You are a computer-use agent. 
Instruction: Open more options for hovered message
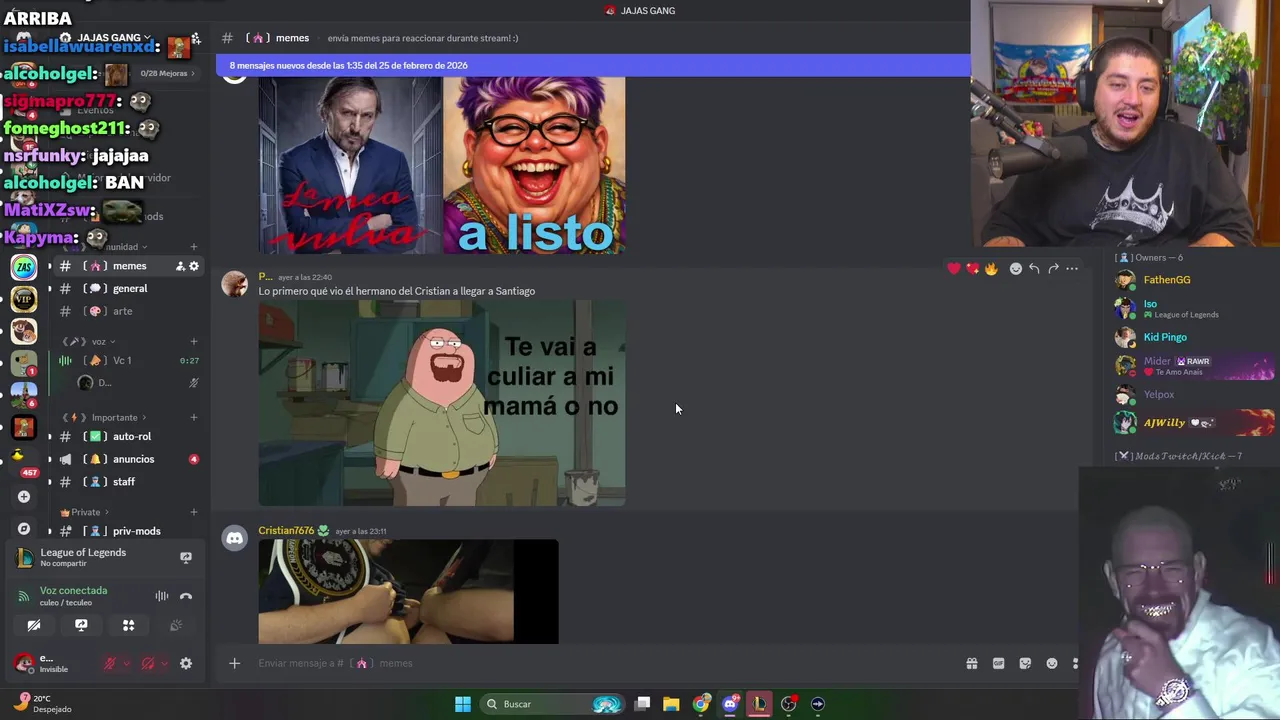coord(1072,268)
